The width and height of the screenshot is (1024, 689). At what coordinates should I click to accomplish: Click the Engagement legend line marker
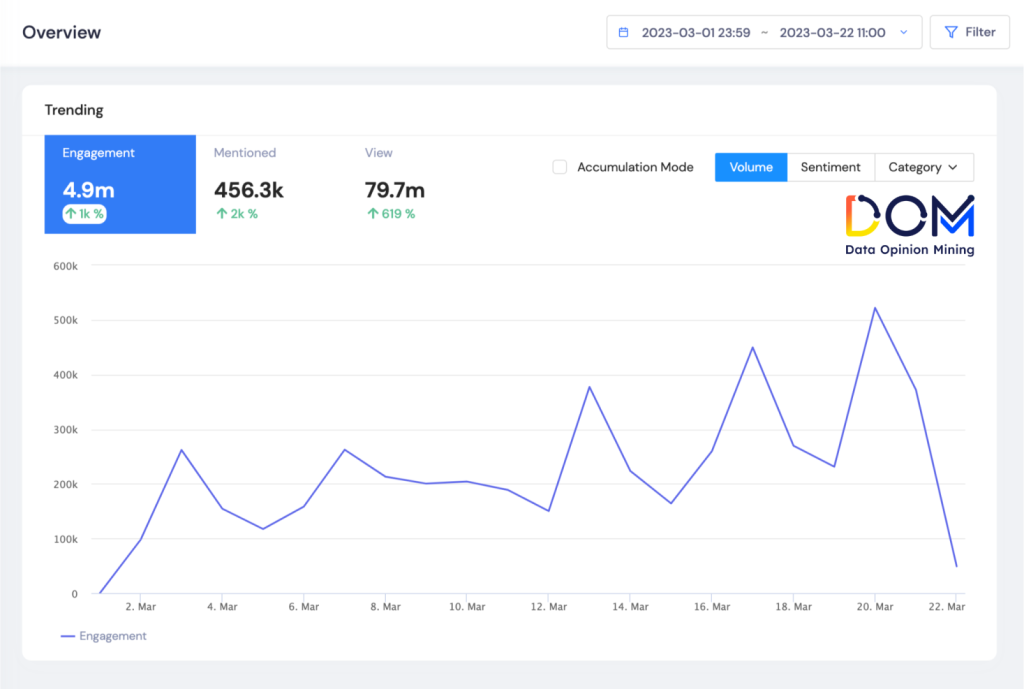pyautogui.click(x=68, y=636)
